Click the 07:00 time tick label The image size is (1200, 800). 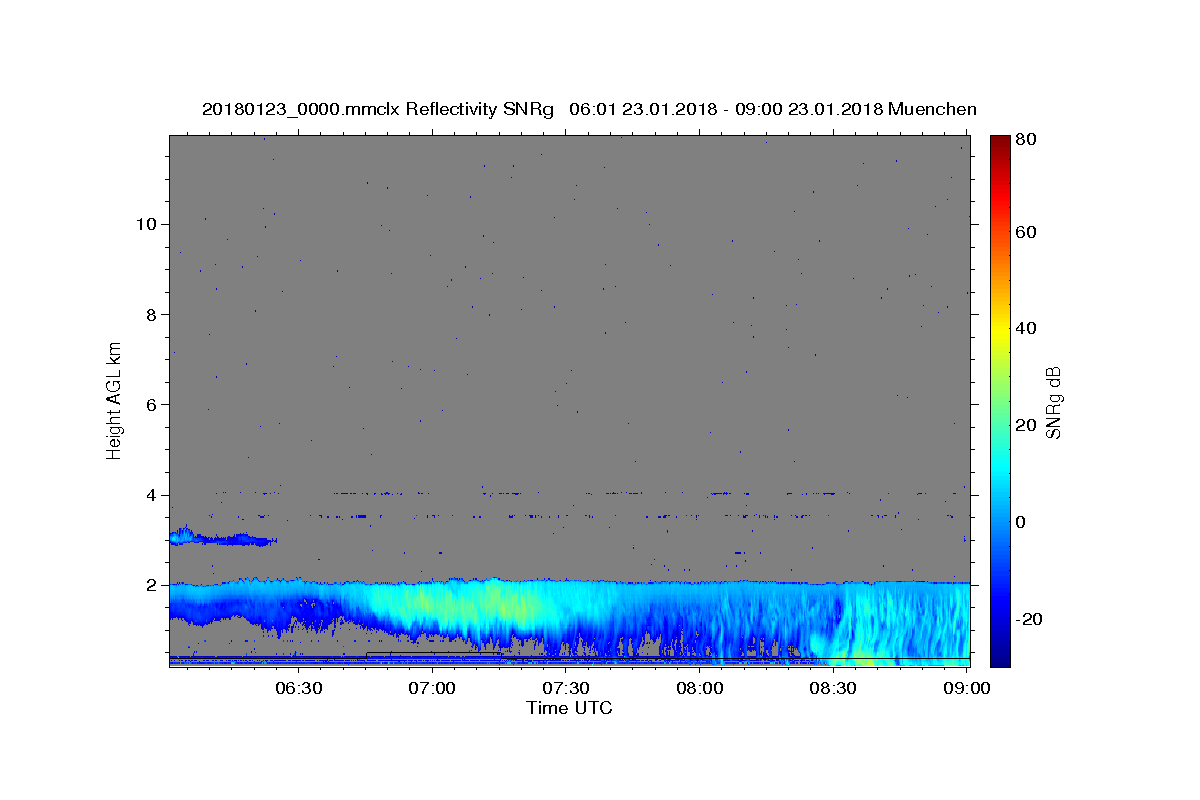[x=432, y=688]
